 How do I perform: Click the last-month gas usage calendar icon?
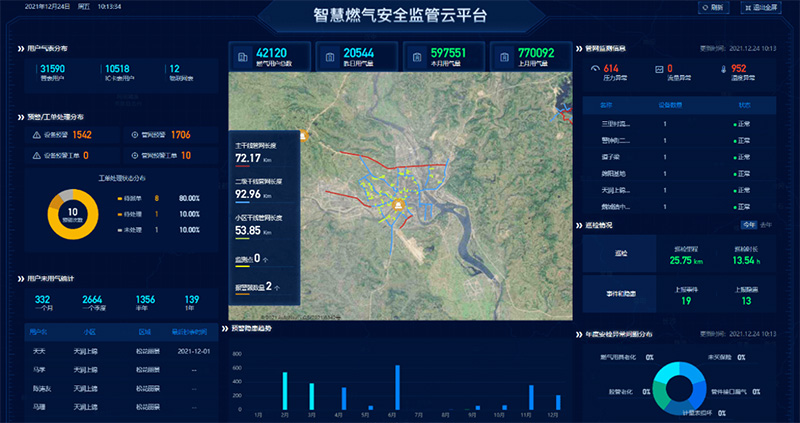(505, 57)
